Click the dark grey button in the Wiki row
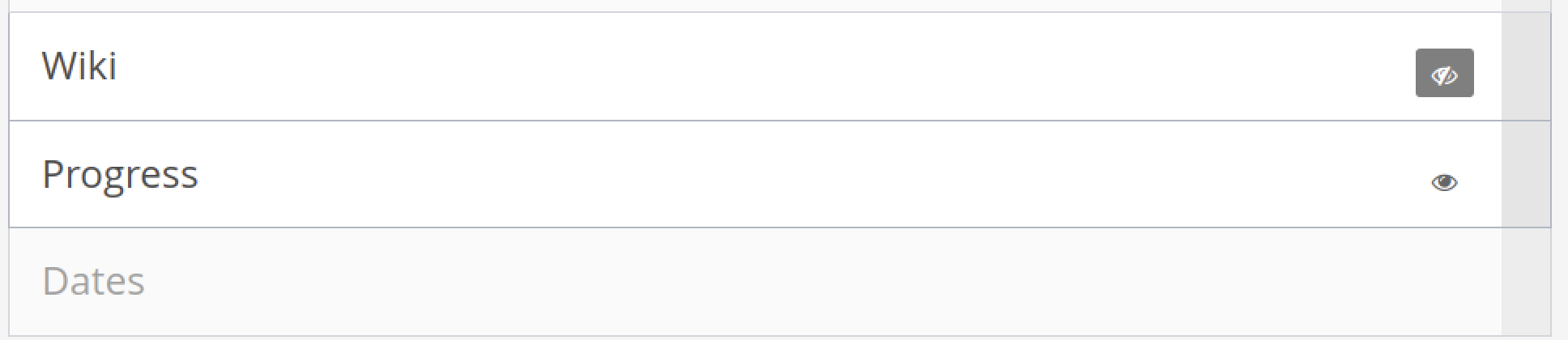 tap(1444, 73)
